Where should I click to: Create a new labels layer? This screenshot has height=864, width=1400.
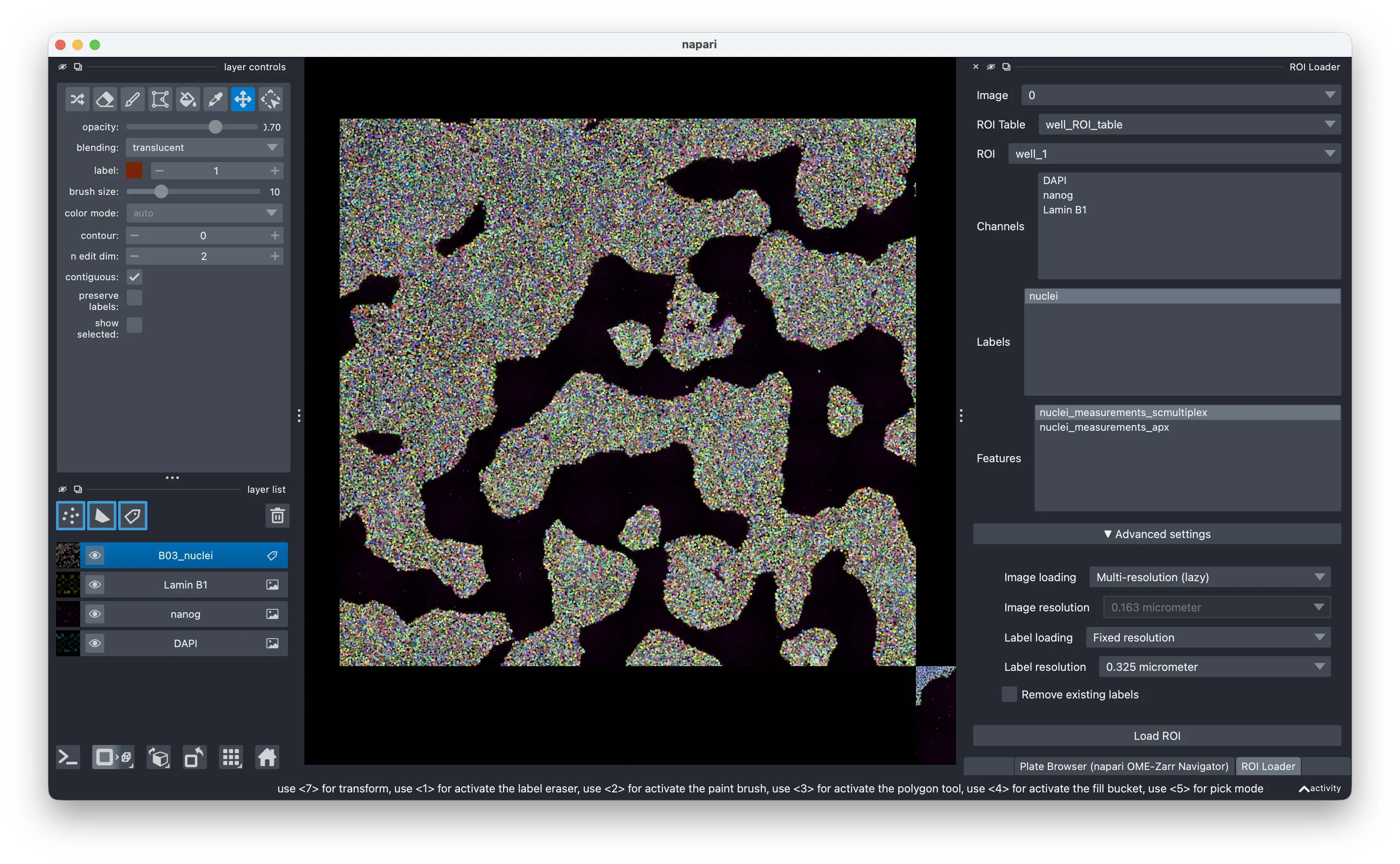(x=132, y=516)
